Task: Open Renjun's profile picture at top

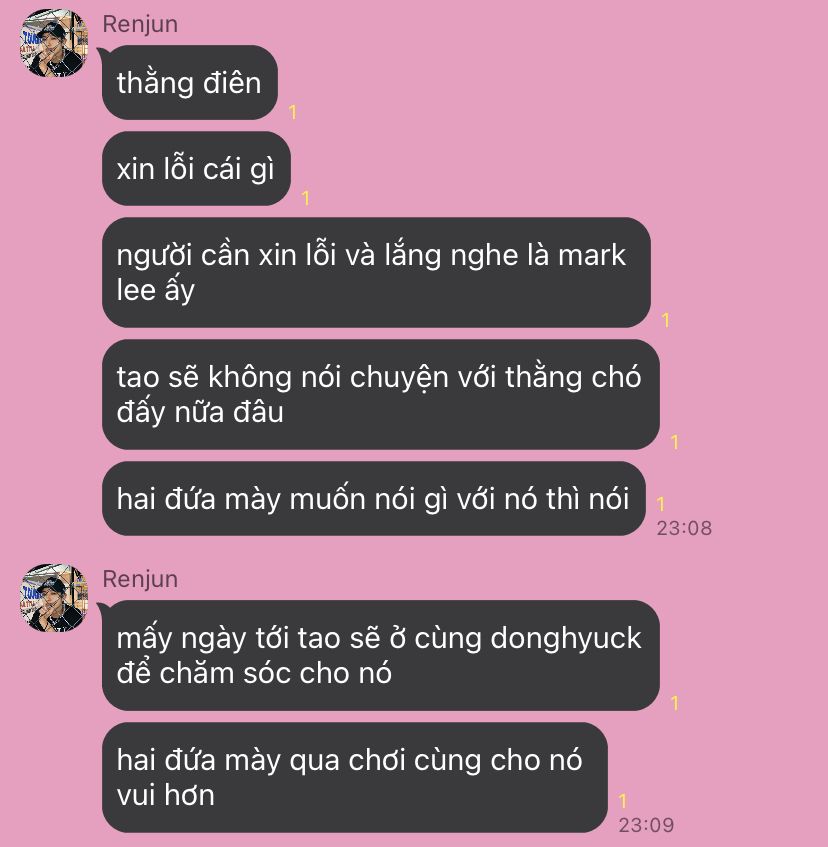Action: (53, 43)
